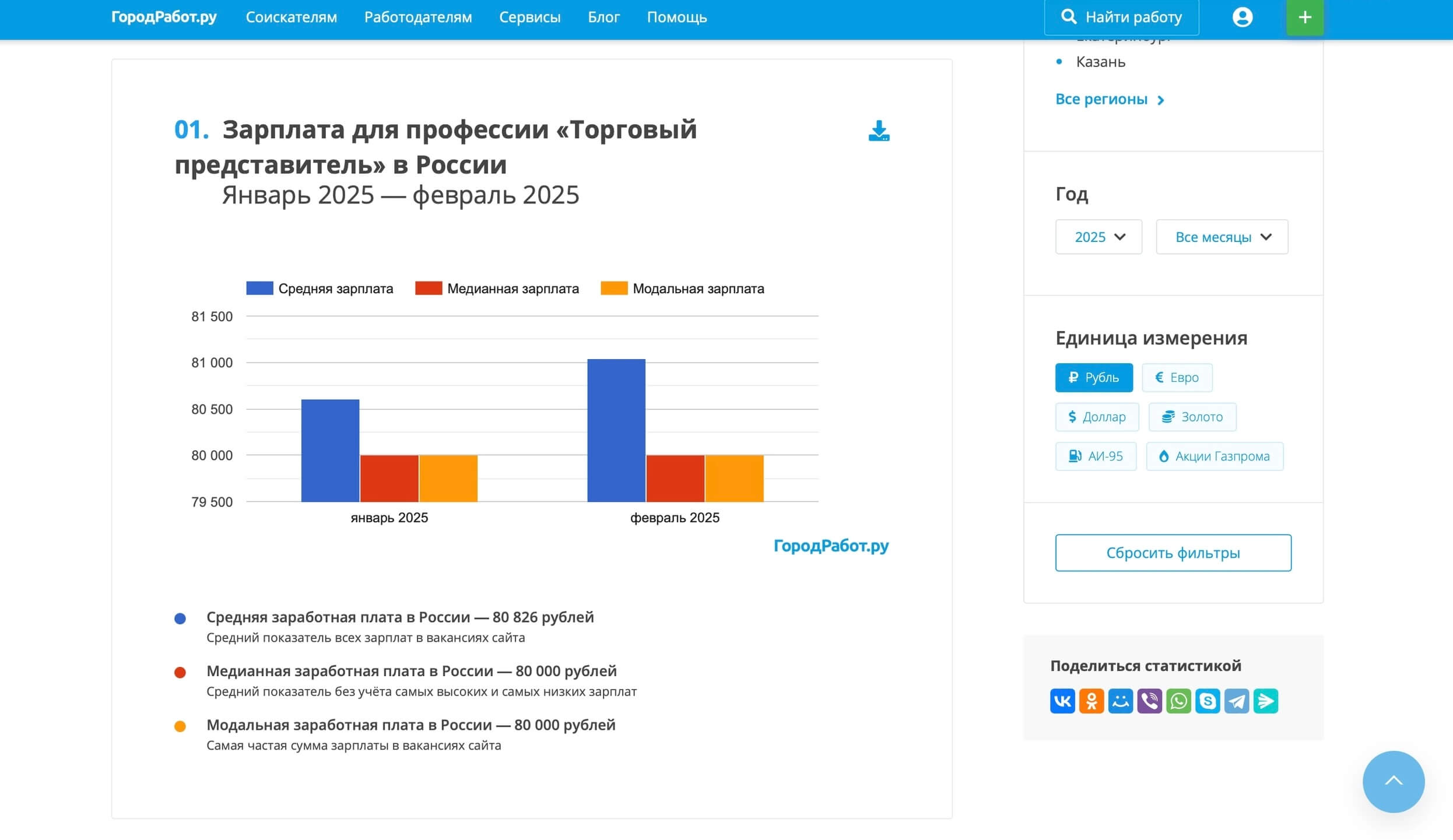This screenshot has width=1453, height=840.
Task: Switch unit to Золото
Action: 1192,417
